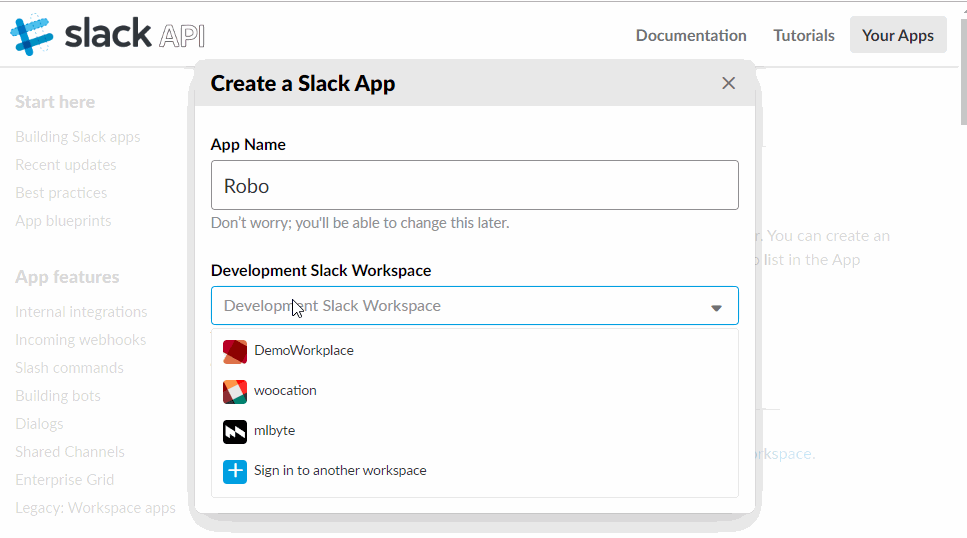Choose the woocation workspace icon
Screen dimensions: 967x538
click(x=235, y=391)
